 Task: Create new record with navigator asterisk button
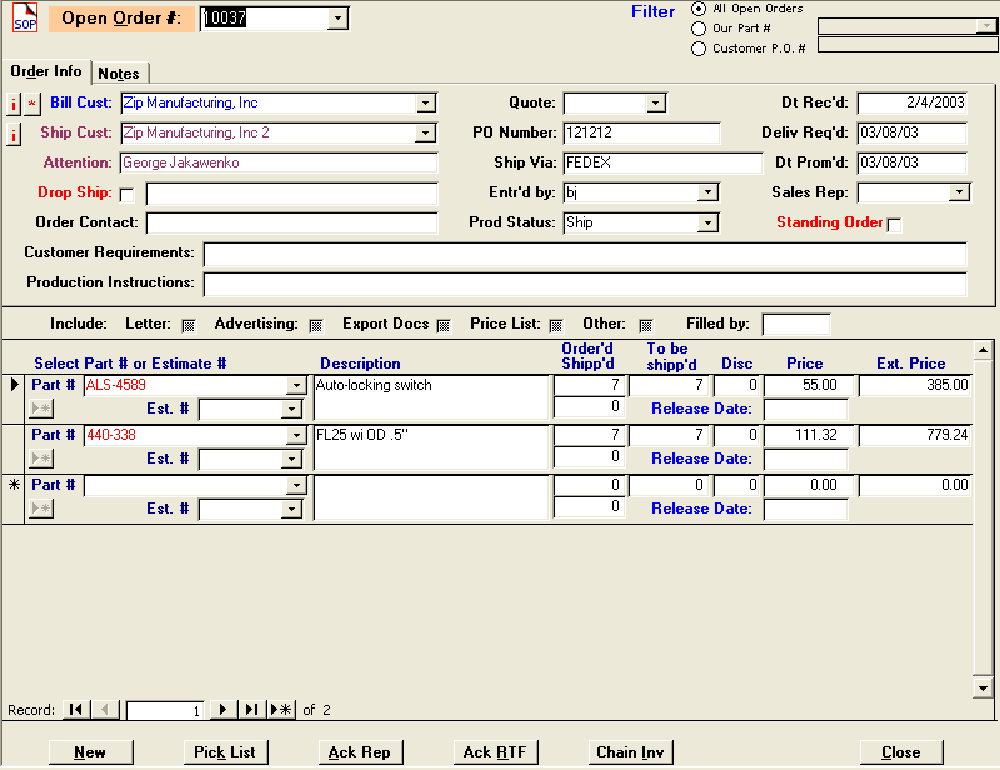tap(281, 710)
